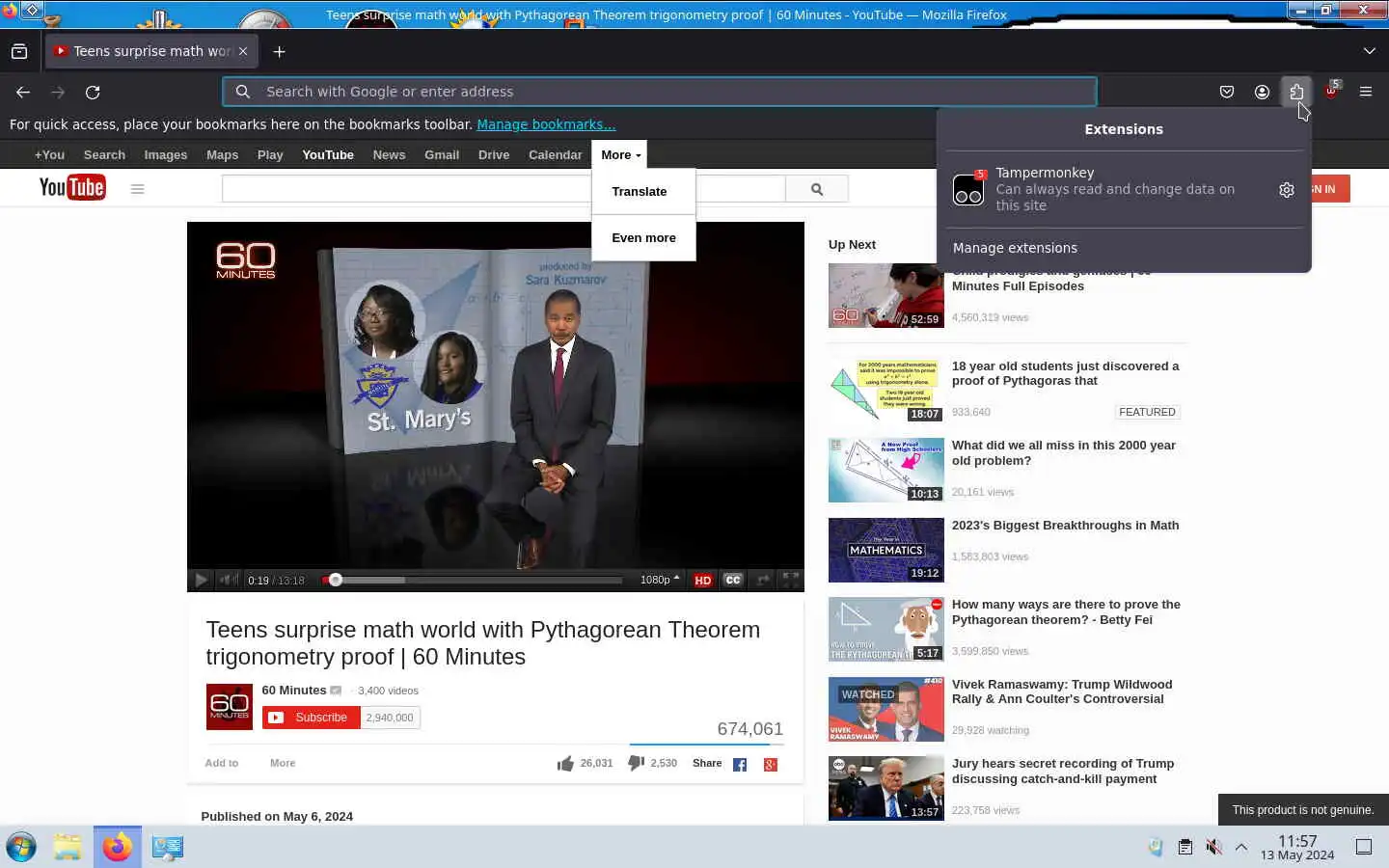Select Even more from More menu

pos(643,237)
